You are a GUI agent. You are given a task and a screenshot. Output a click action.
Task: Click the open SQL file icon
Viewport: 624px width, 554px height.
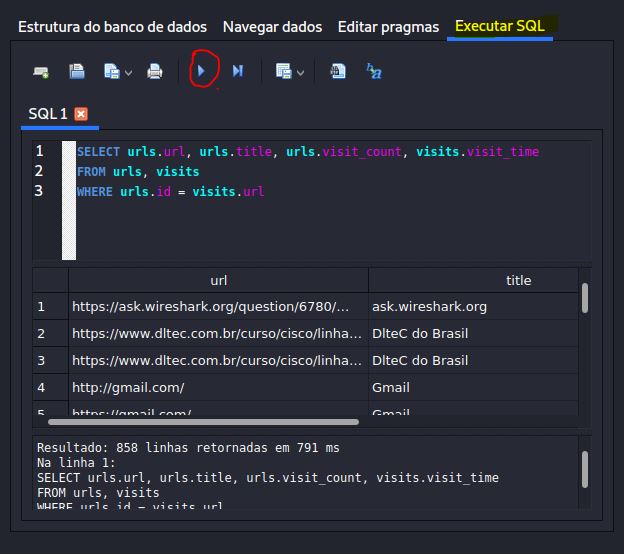[77, 71]
